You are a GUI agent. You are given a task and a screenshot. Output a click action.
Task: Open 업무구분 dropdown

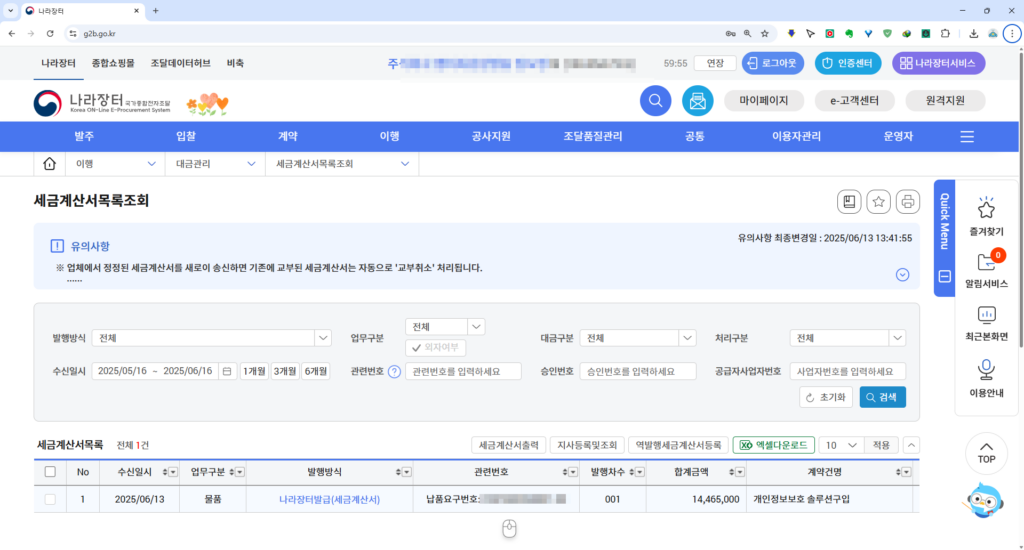tap(445, 327)
